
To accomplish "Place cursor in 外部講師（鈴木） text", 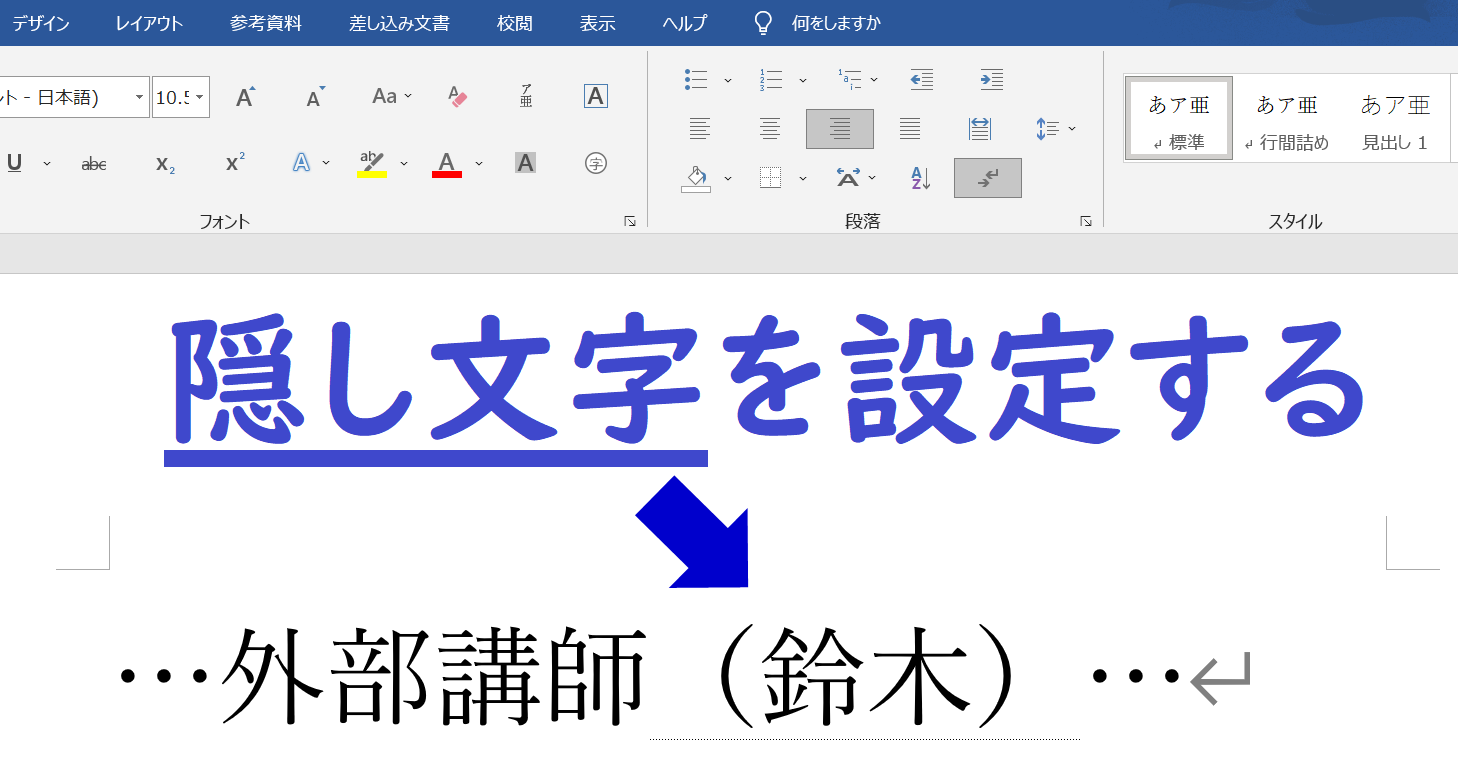I will [x=620, y=678].
